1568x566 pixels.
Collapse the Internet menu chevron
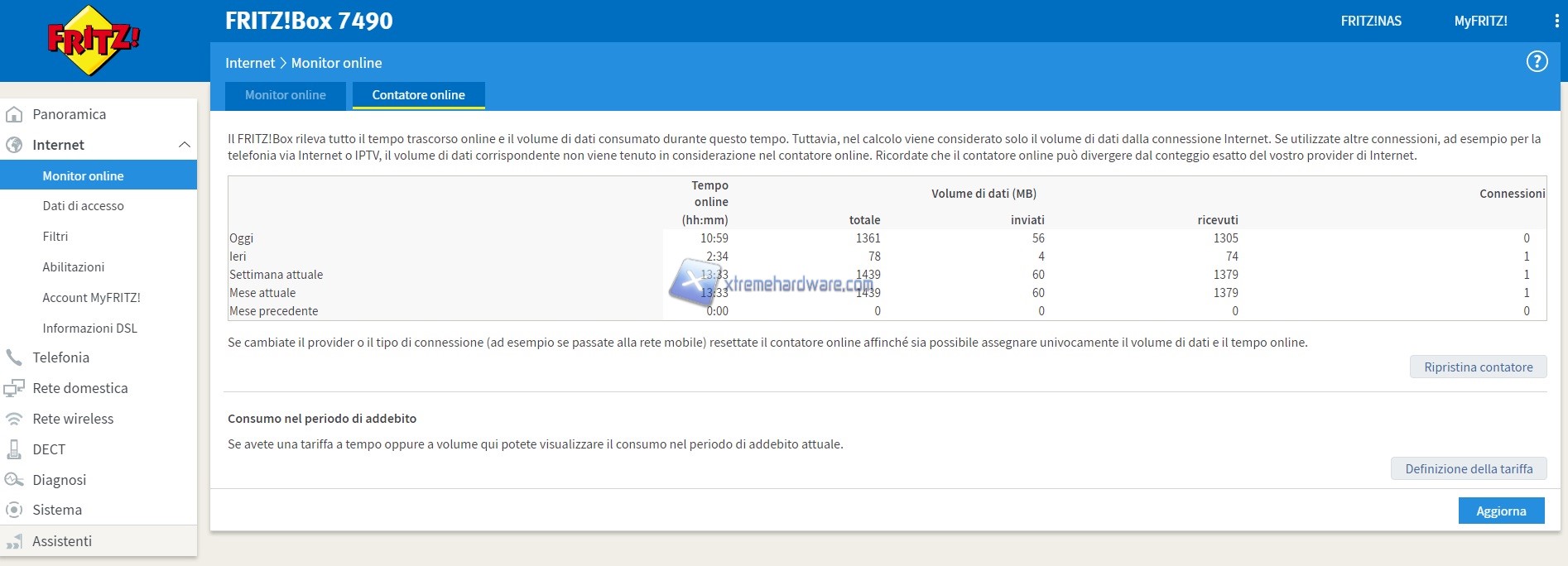pos(184,145)
